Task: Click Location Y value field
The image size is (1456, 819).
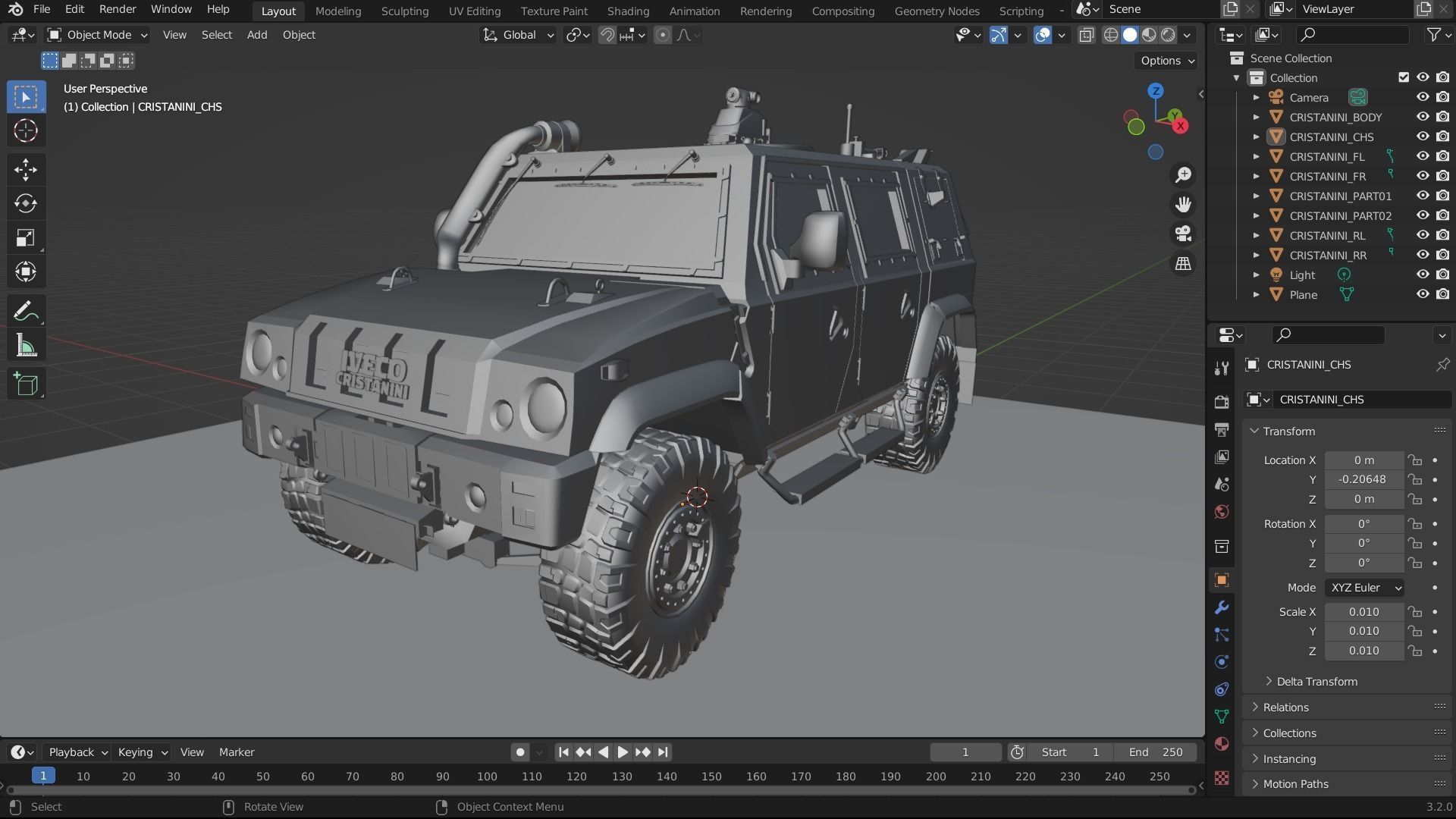Action: click(x=1363, y=479)
